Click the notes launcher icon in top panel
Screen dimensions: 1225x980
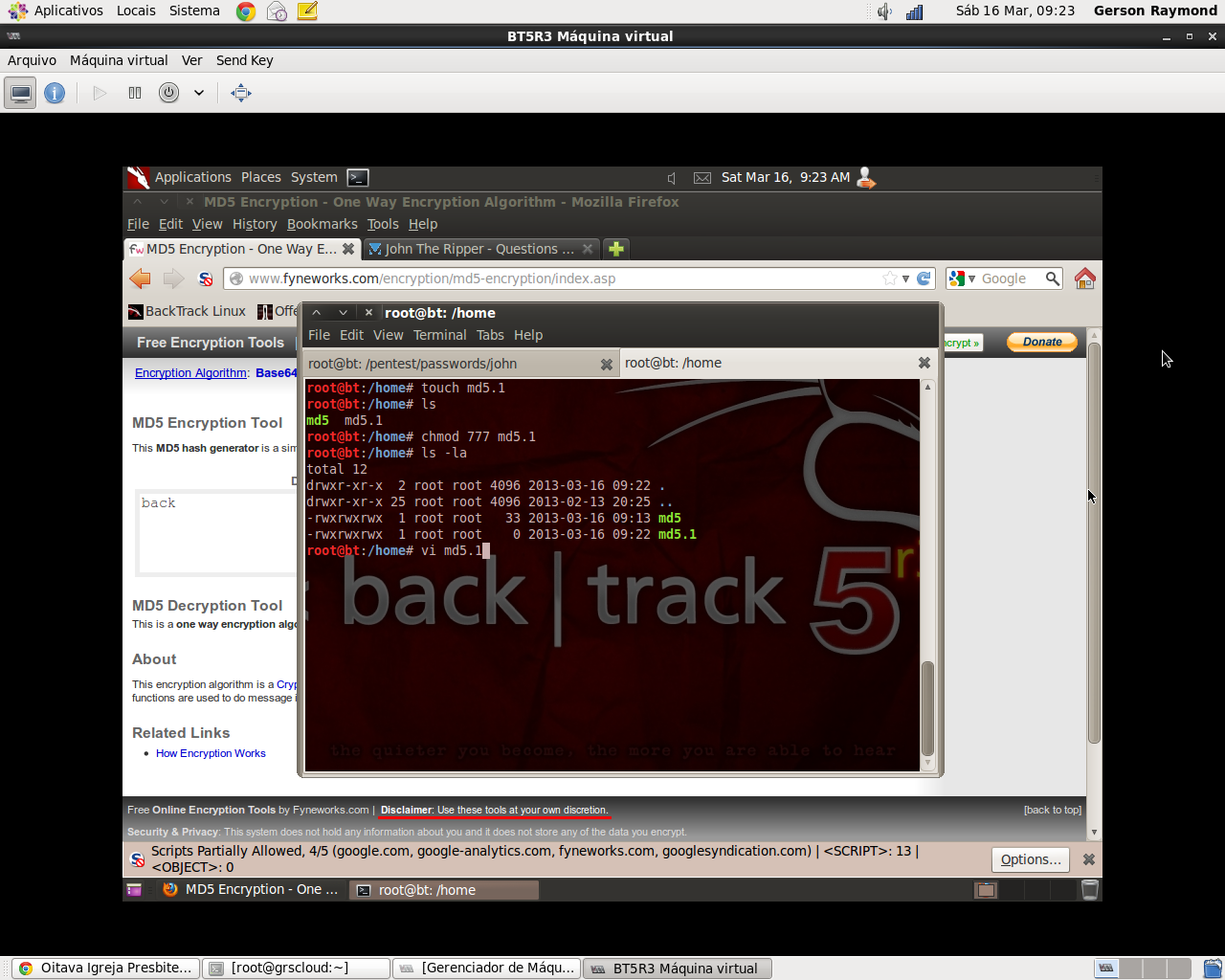click(x=307, y=11)
